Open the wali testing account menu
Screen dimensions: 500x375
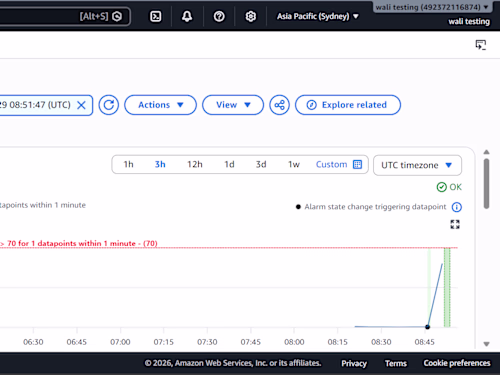[x=432, y=7]
